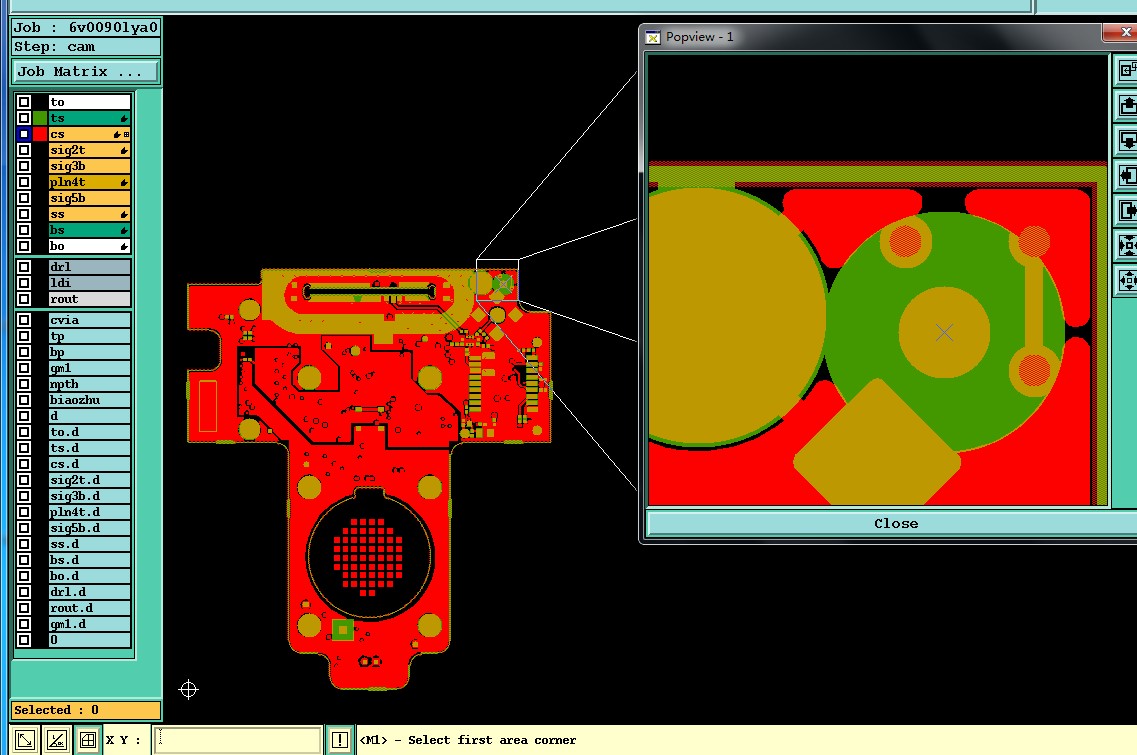Open the Job Matrix button
The image size is (1137, 755).
(86, 72)
